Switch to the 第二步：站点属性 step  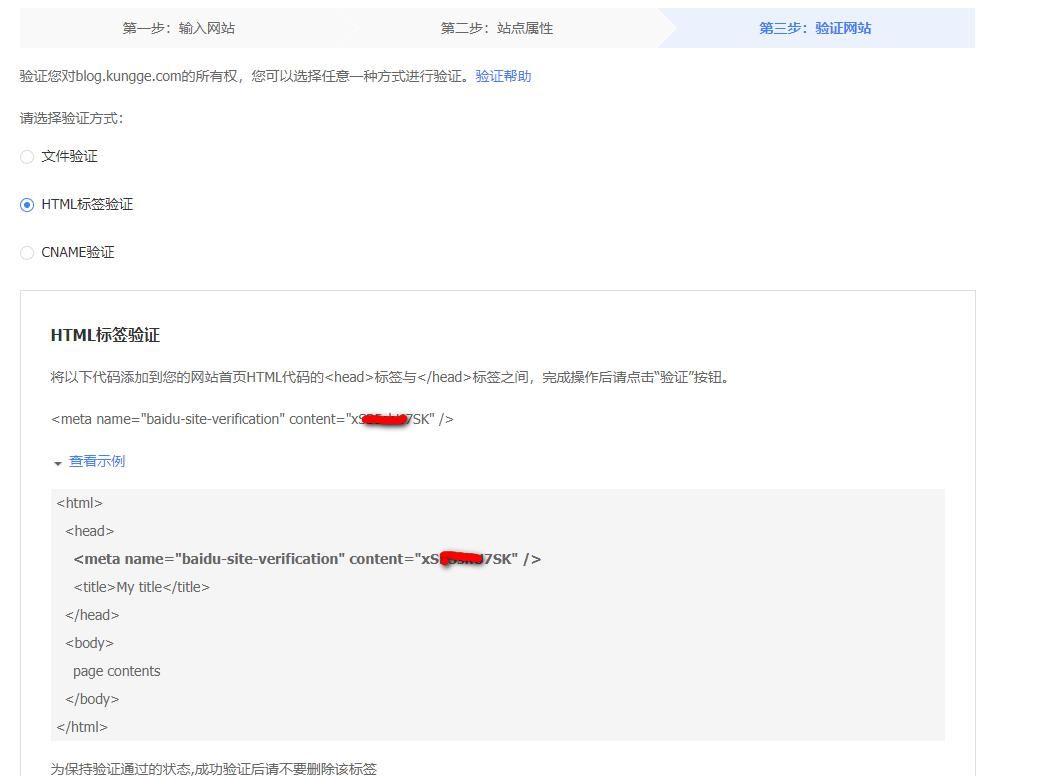click(499, 28)
